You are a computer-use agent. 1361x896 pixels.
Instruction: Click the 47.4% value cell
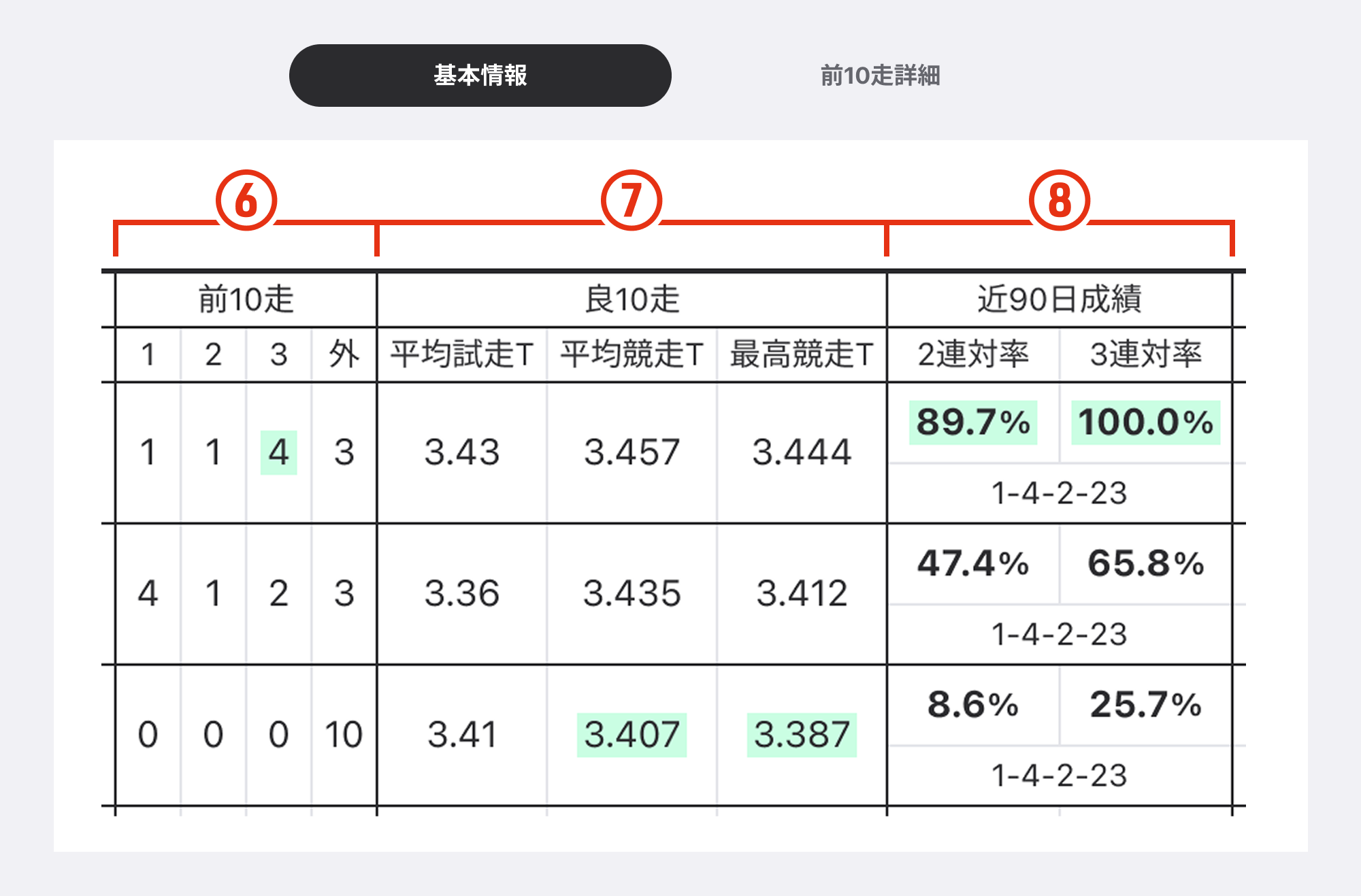[x=973, y=563]
